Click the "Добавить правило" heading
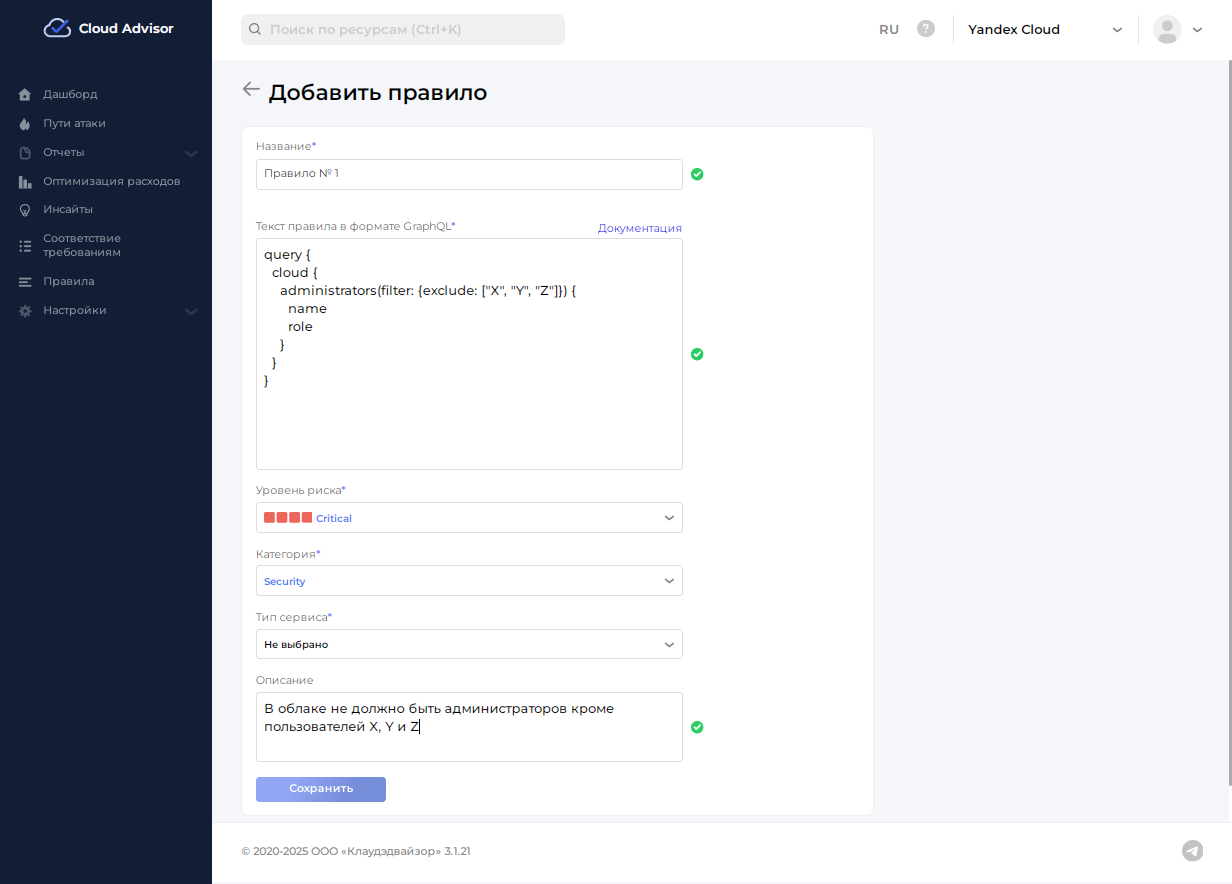This screenshot has height=884, width=1232. tap(378, 93)
